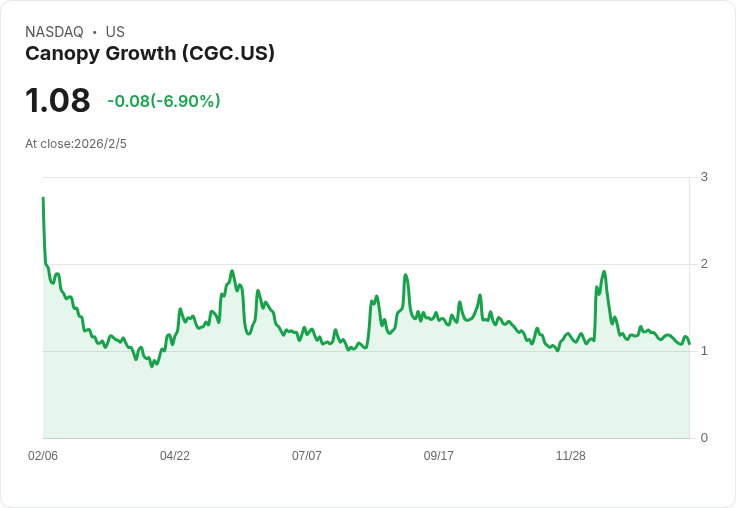736x508 pixels.
Task: Select the 09/17 date on the x-axis
Action: (x=438, y=456)
